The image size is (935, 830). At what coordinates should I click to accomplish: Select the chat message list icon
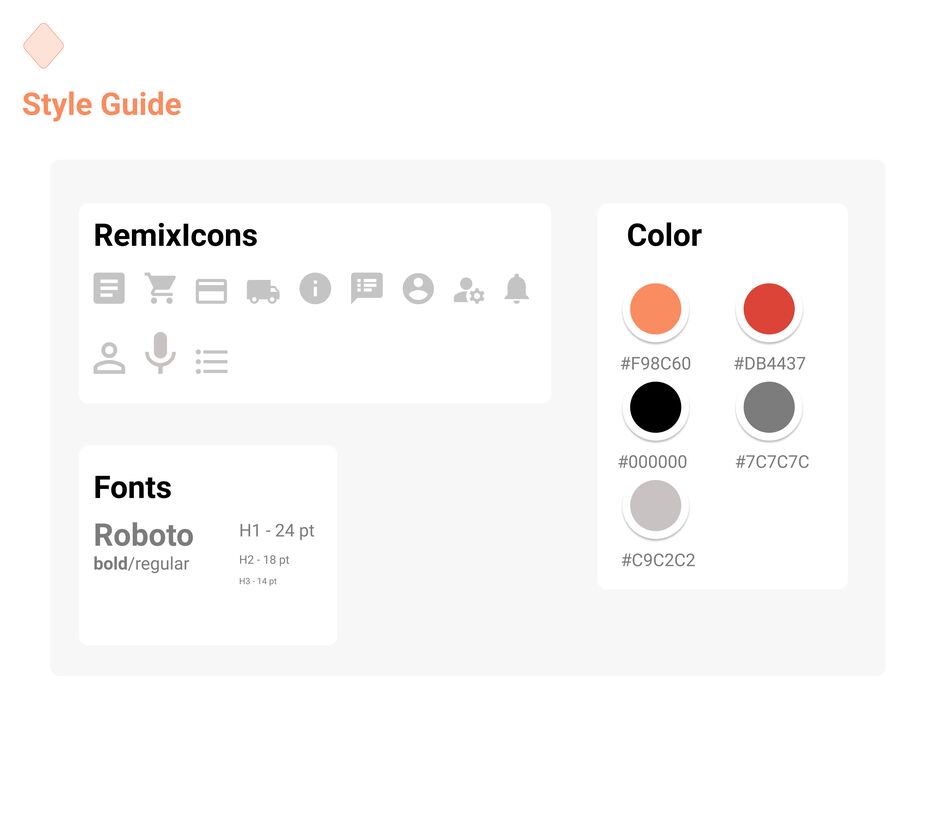[x=367, y=289]
